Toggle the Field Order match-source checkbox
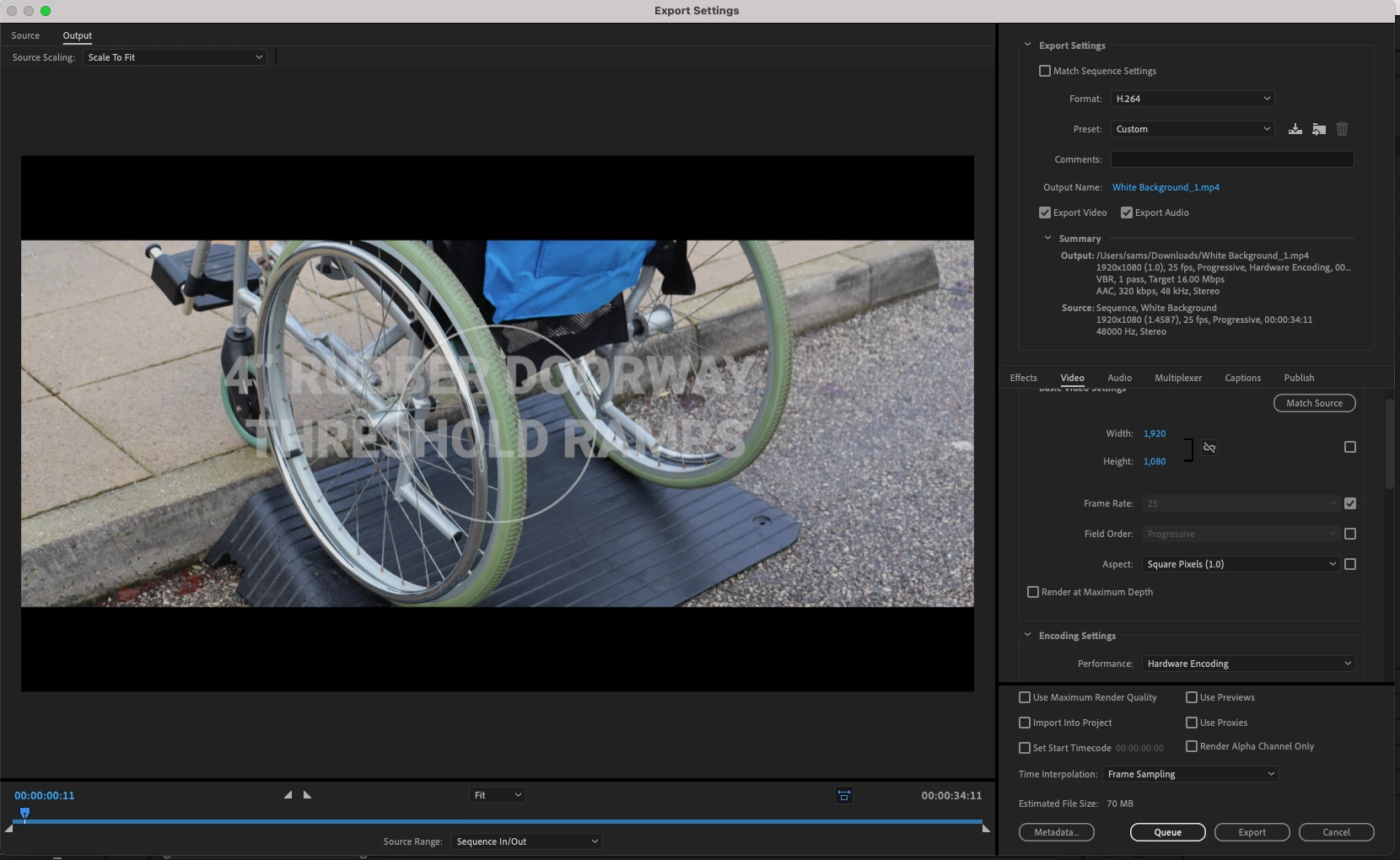Screen dimensions: 1400x860 [1350, 534]
